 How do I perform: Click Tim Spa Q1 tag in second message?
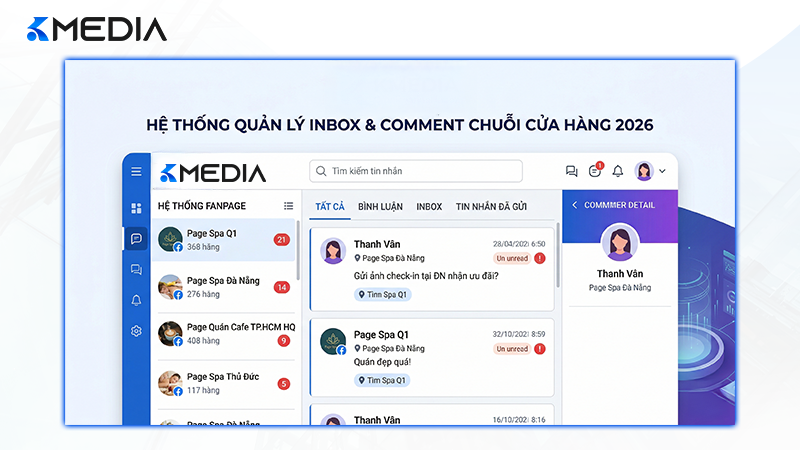[382, 380]
